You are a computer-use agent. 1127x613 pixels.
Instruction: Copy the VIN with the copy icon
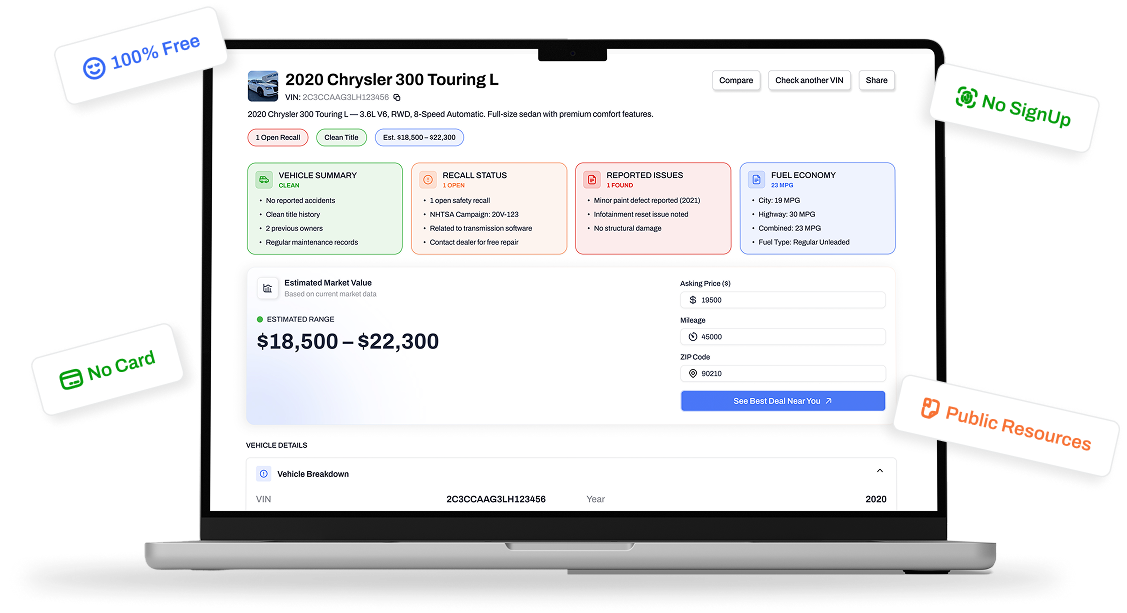click(x=397, y=98)
